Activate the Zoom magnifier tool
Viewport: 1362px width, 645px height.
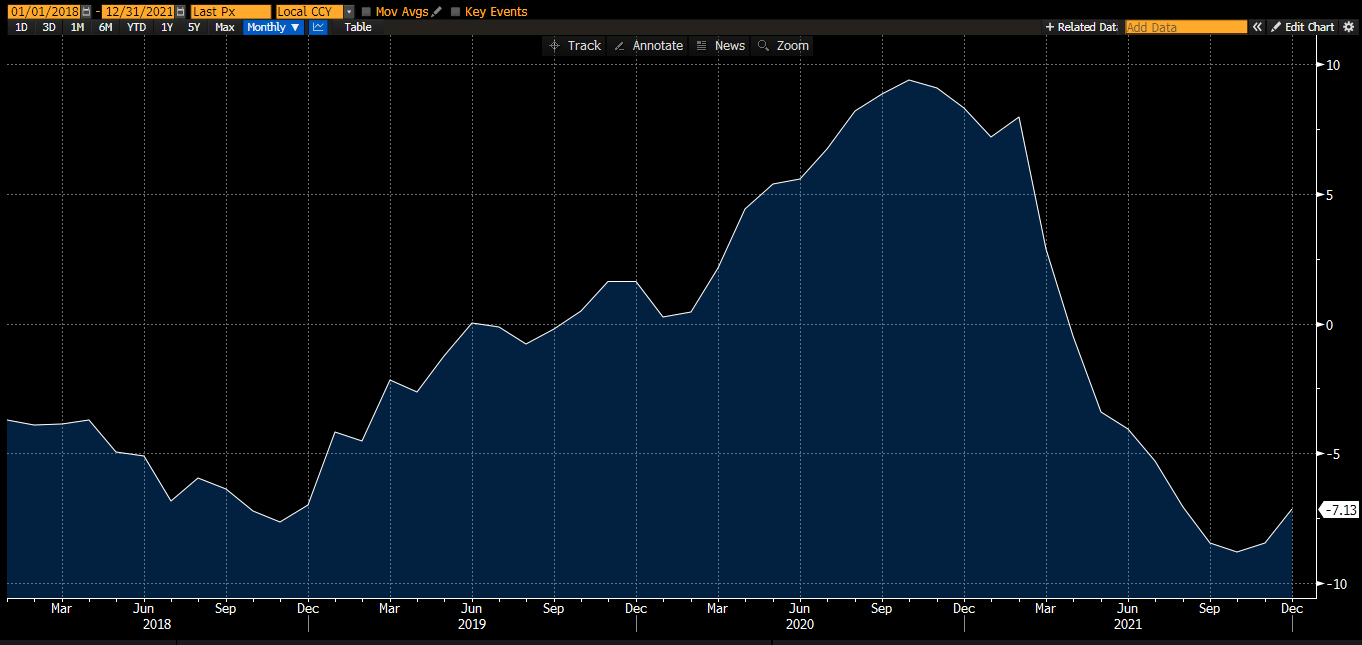tap(783, 46)
